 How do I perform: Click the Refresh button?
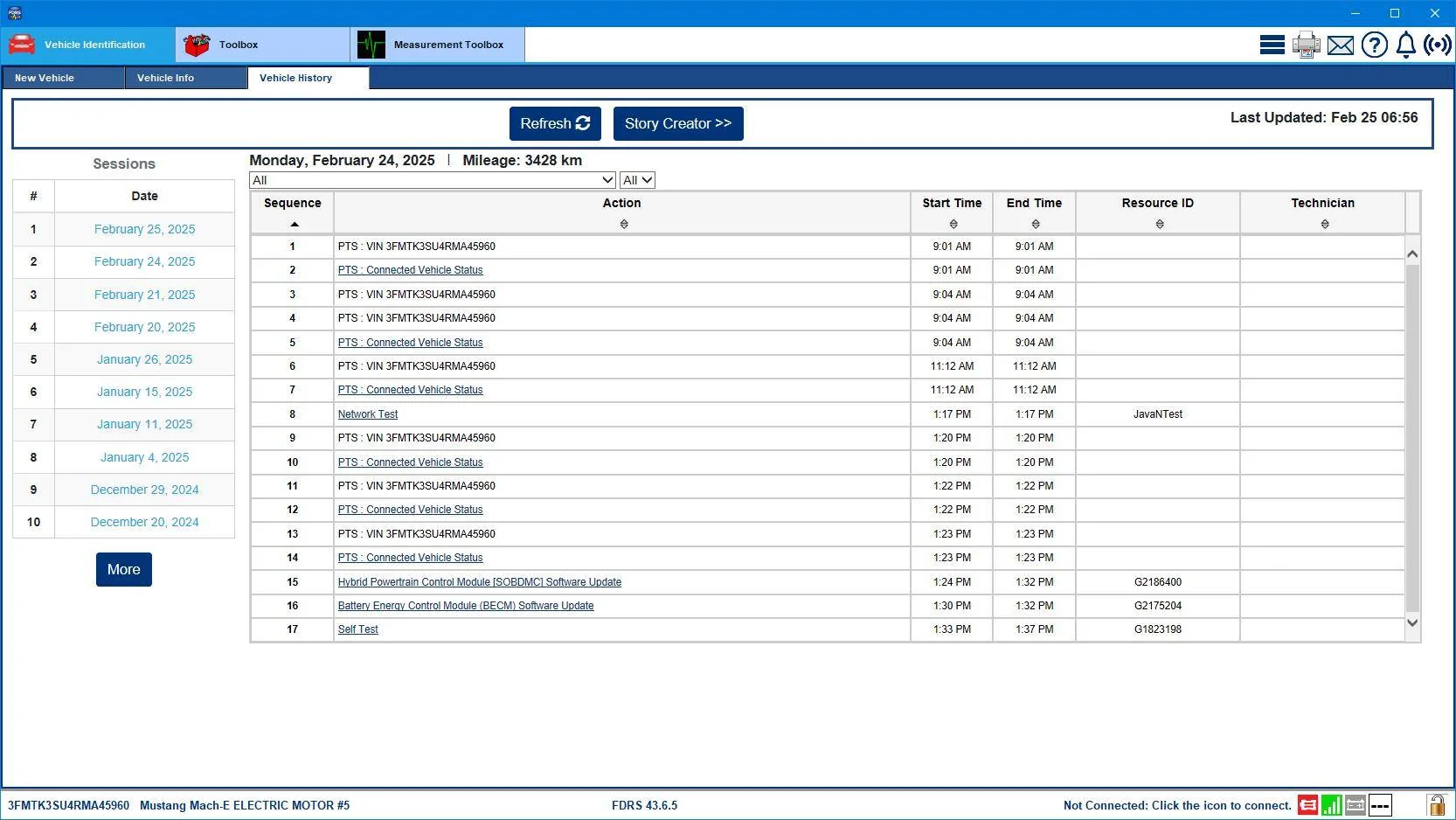[x=555, y=123]
